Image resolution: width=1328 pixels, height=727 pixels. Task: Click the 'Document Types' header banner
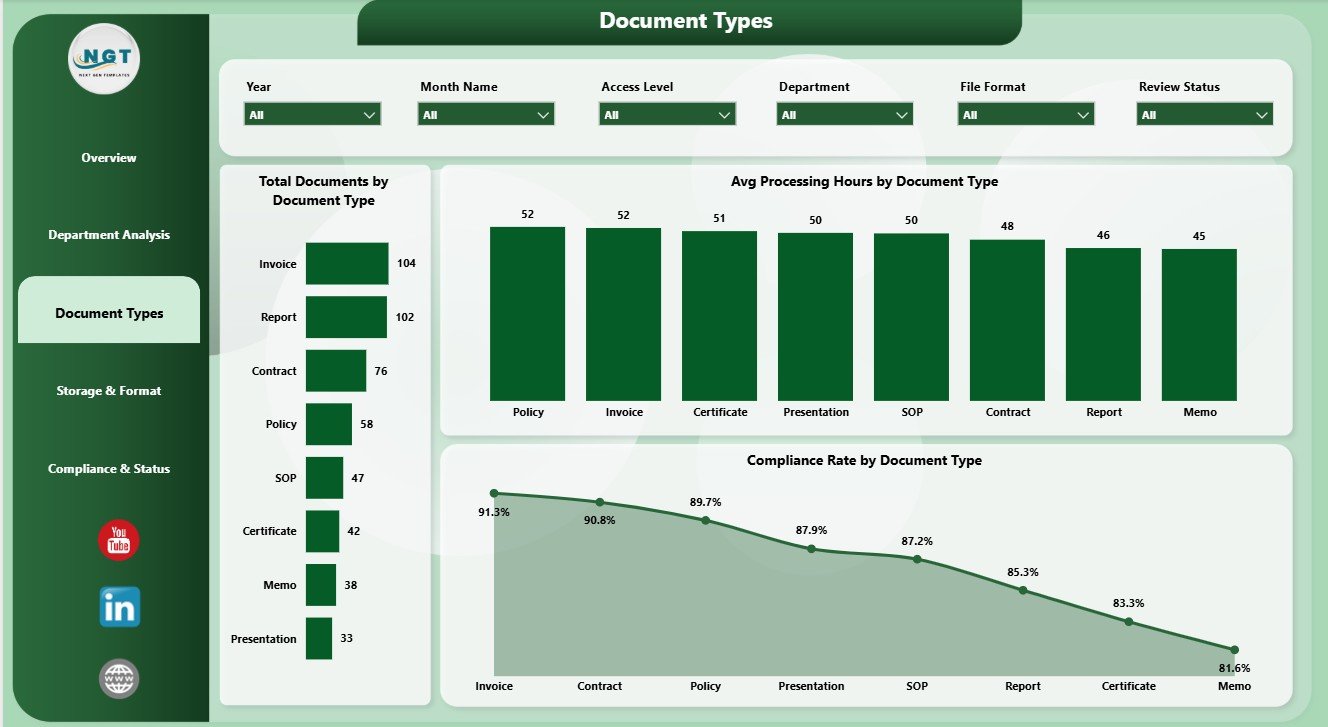click(x=689, y=22)
